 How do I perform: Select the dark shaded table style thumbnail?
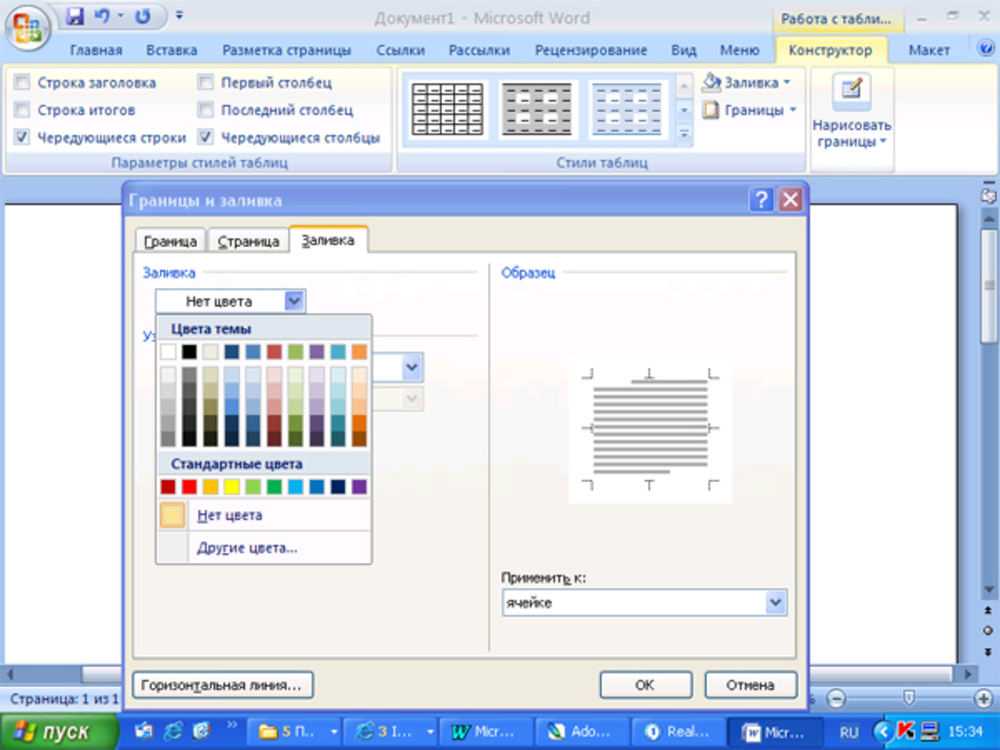click(x=537, y=110)
